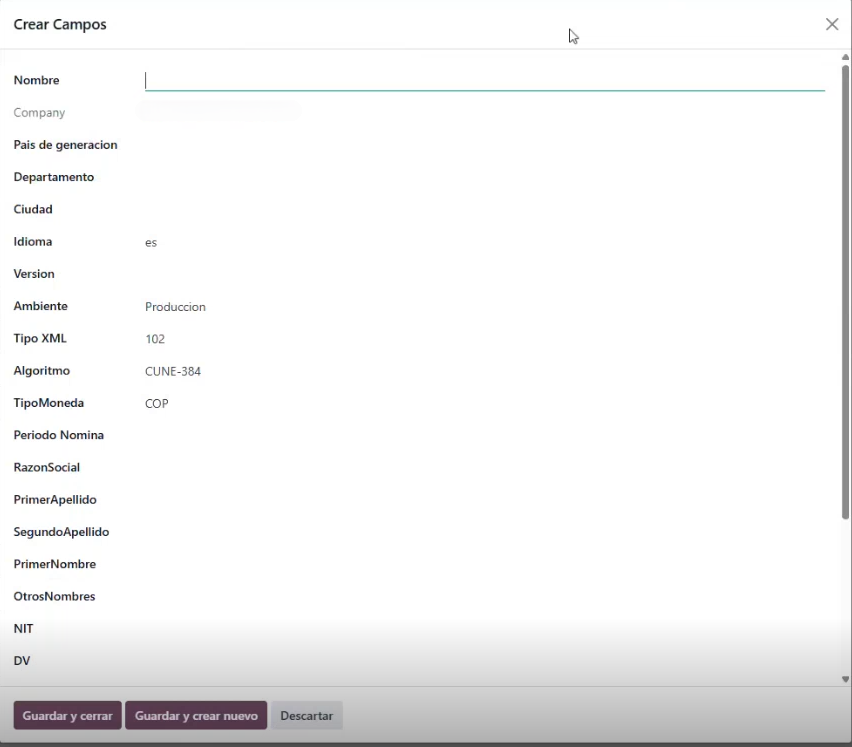Click the scroll up arrow of the form
This screenshot has width=852, height=747.
pos(845,58)
